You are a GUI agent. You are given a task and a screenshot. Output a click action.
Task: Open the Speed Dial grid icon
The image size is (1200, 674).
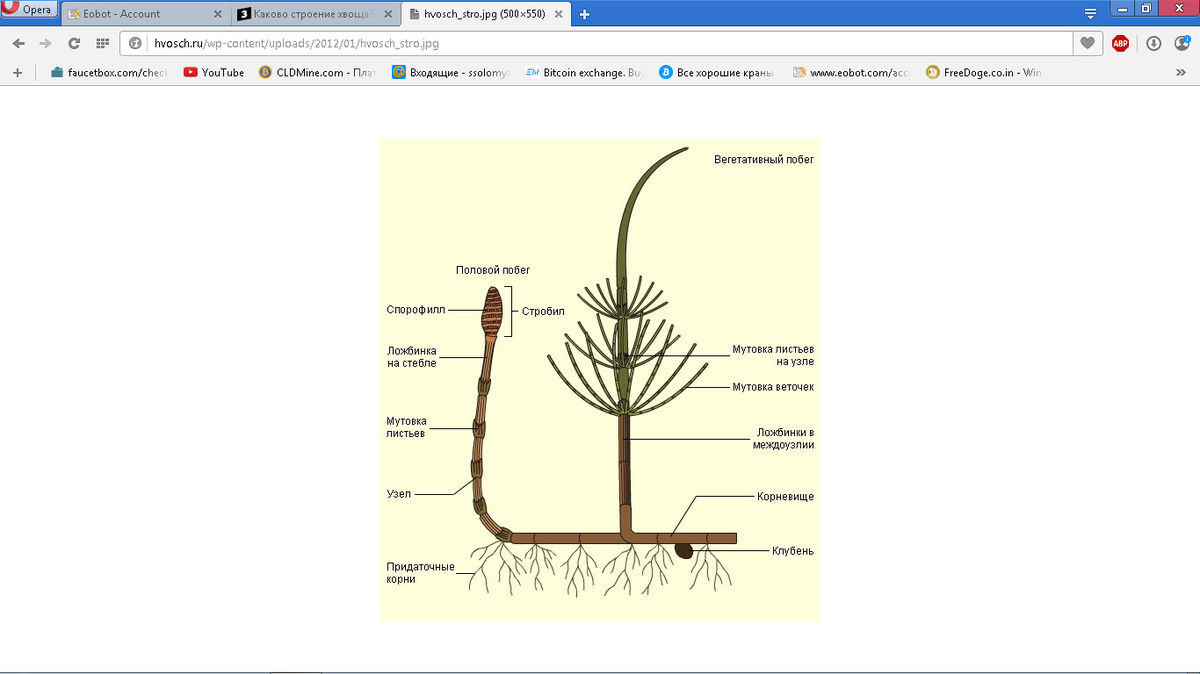click(x=102, y=43)
